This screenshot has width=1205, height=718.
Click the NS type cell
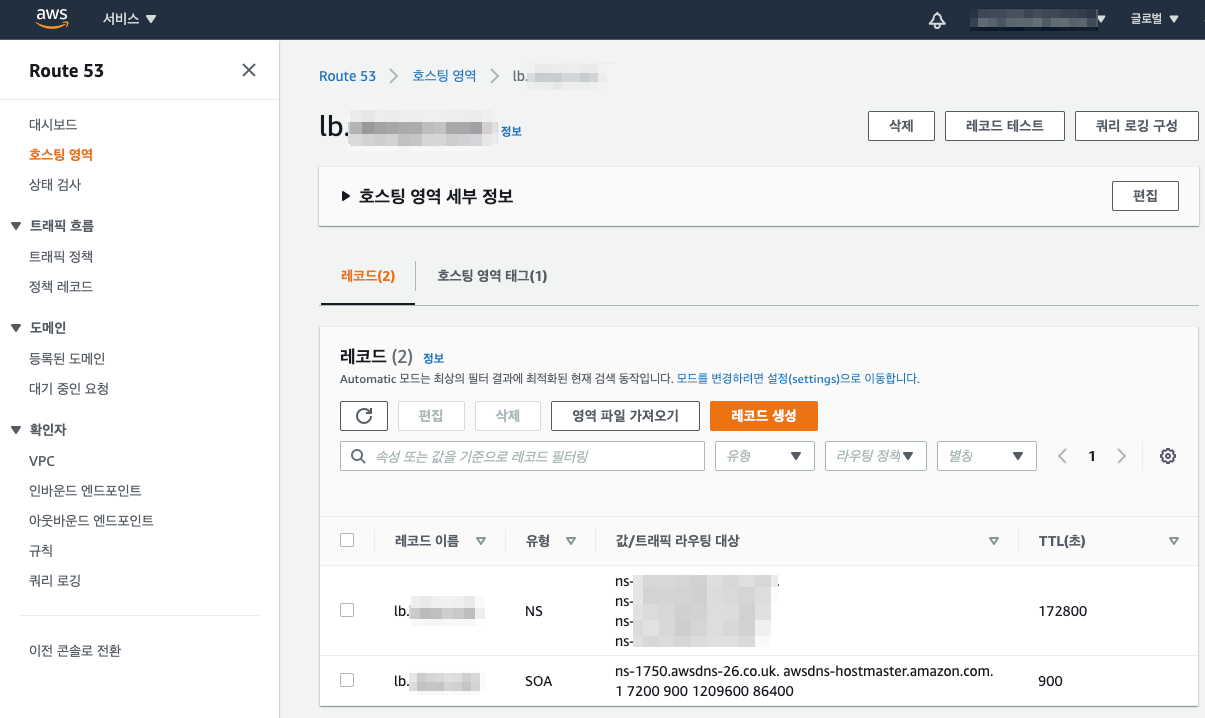(x=534, y=611)
